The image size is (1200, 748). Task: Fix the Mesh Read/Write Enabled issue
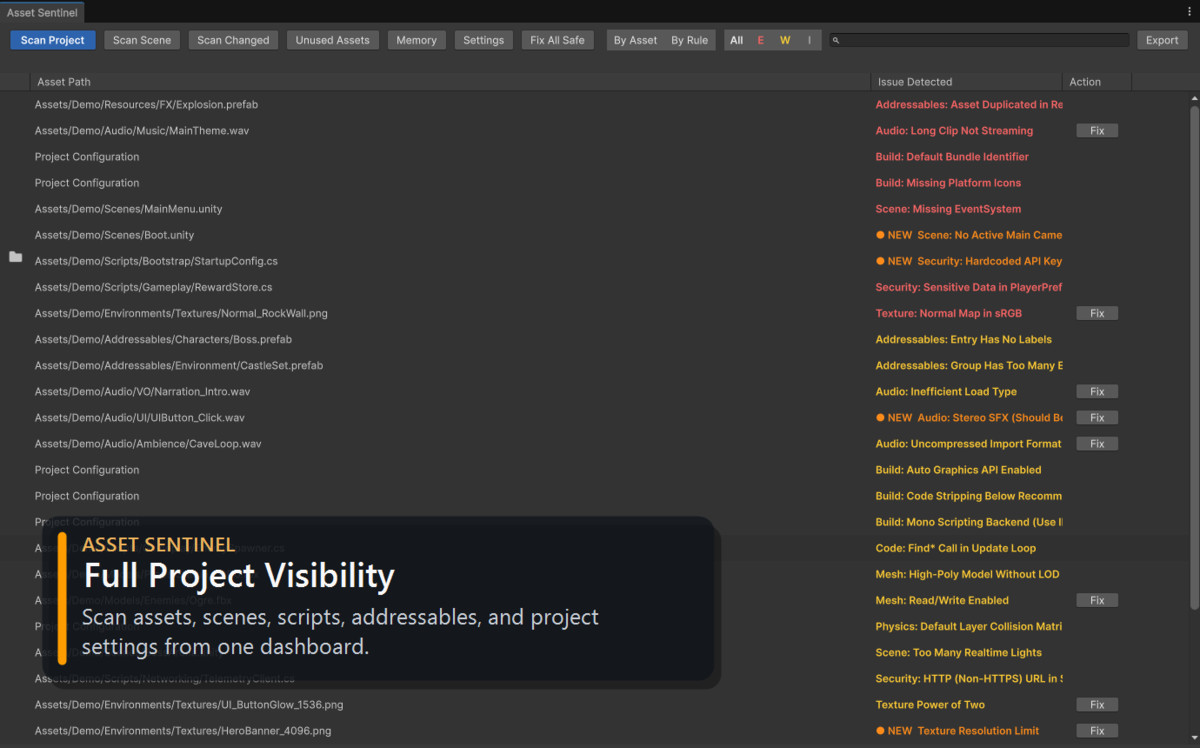point(1097,600)
